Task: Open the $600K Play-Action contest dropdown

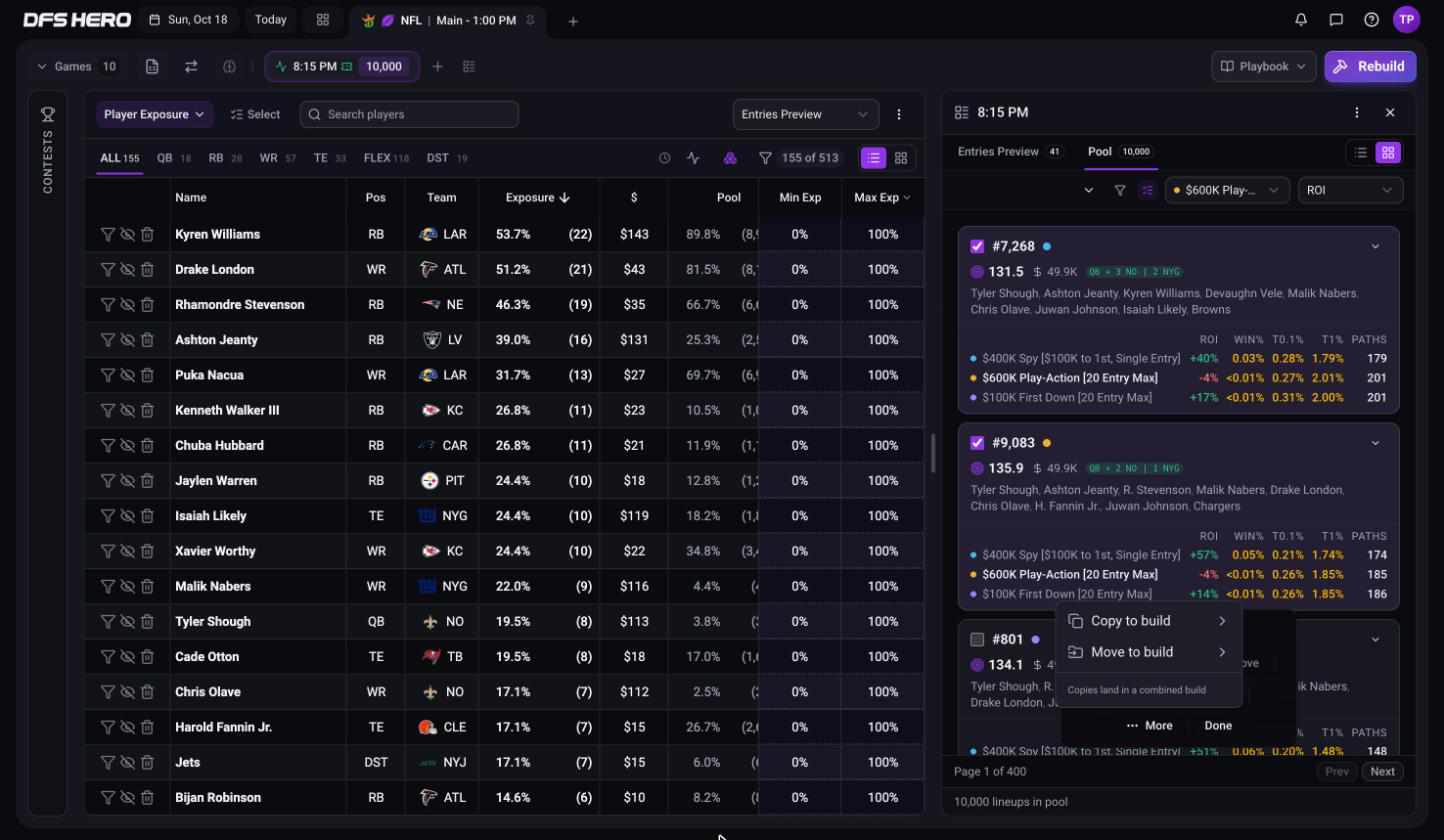Action: pos(1227,190)
